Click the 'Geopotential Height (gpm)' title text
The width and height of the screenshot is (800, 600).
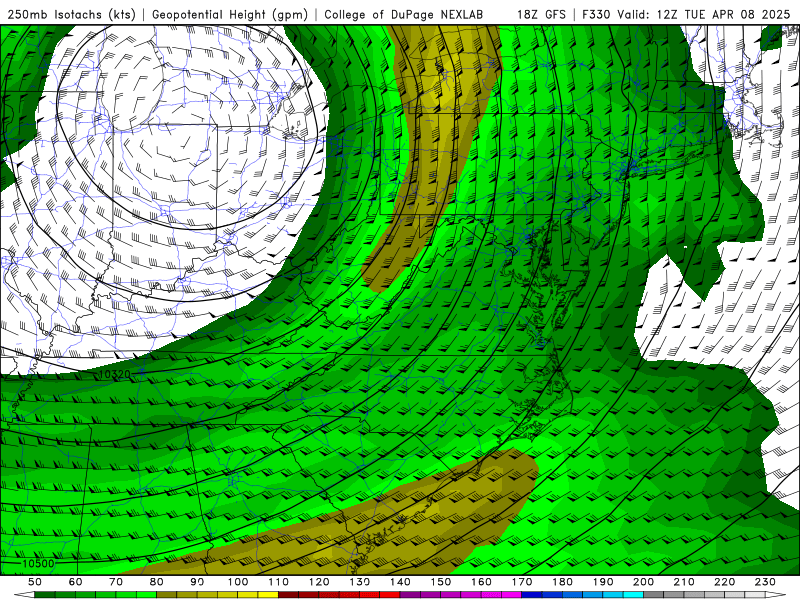230,15
